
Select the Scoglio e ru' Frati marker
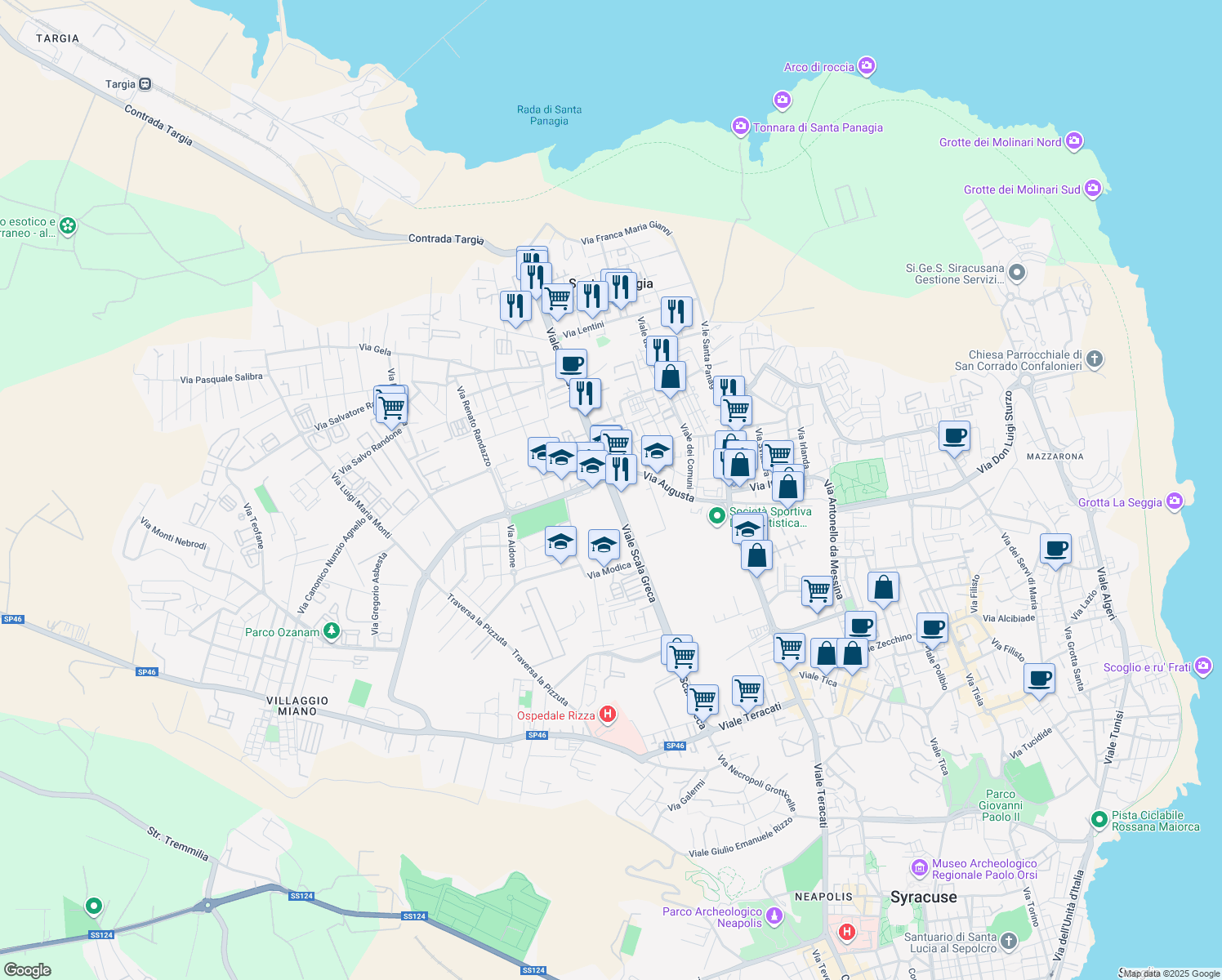click(1202, 666)
